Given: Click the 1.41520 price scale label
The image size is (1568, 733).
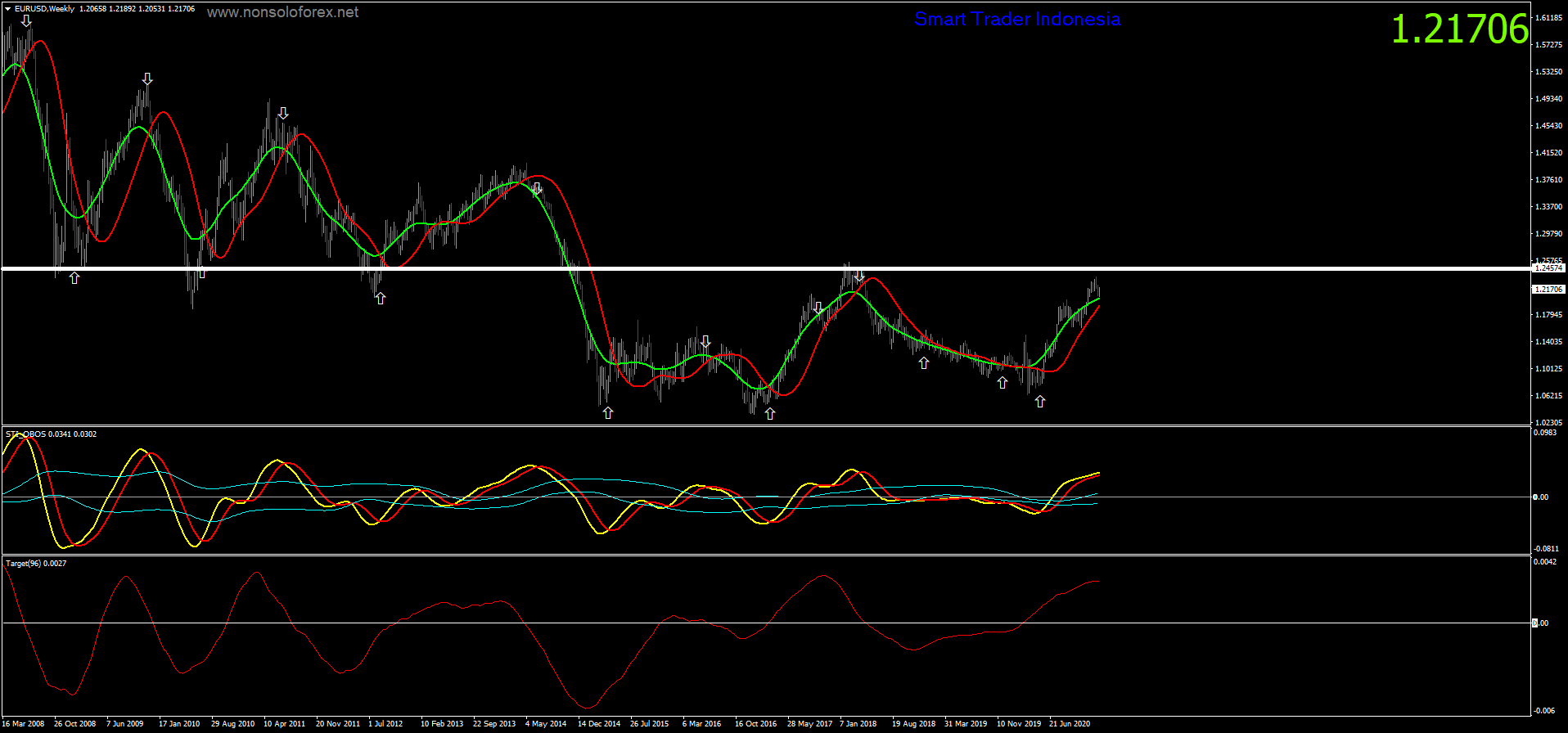Looking at the screenshot, I should (1549, 153).
